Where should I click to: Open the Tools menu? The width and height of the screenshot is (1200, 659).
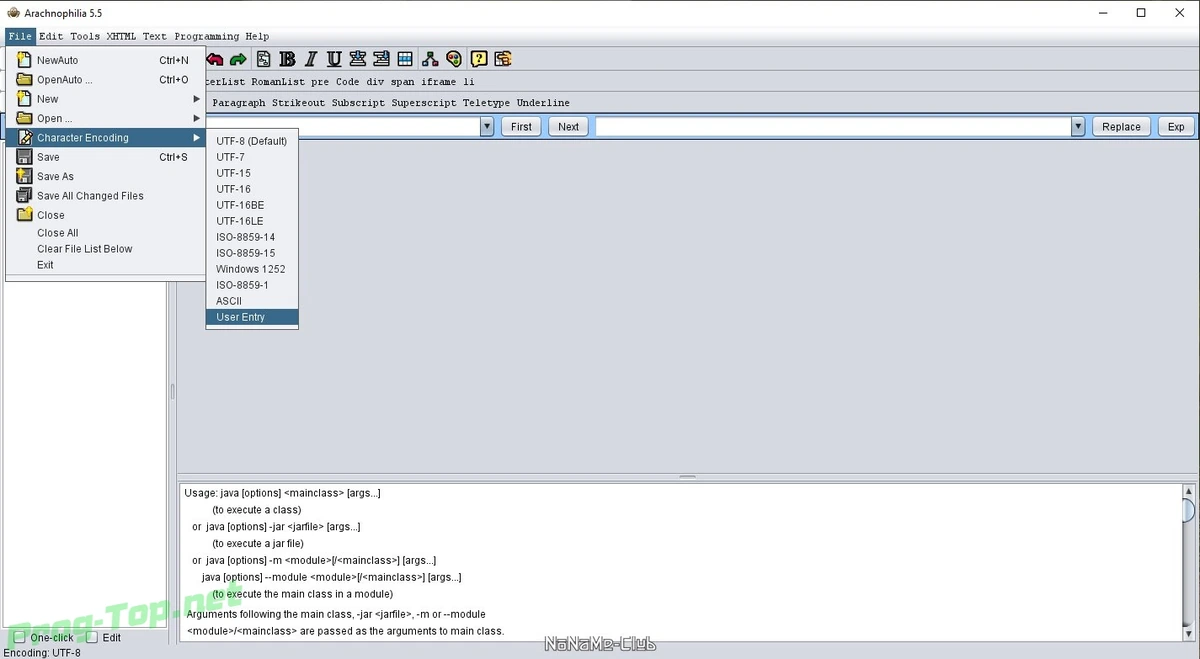85,36
